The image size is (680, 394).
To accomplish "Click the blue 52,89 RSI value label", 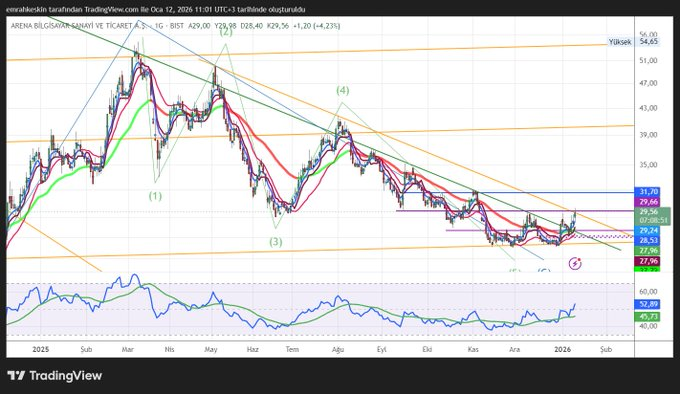I will [x=648, y=304].
